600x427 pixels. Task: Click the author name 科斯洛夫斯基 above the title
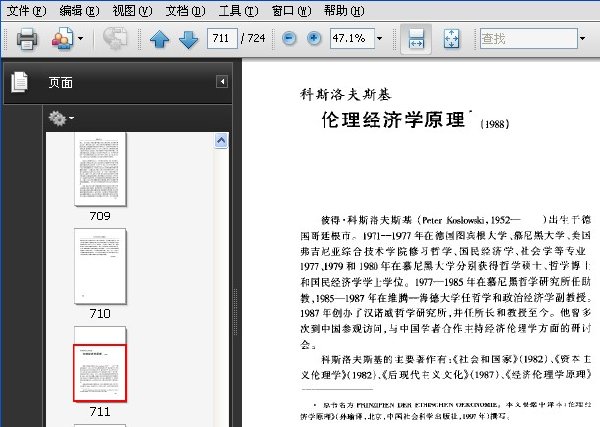pyautogui.click(x=346, y=95)
